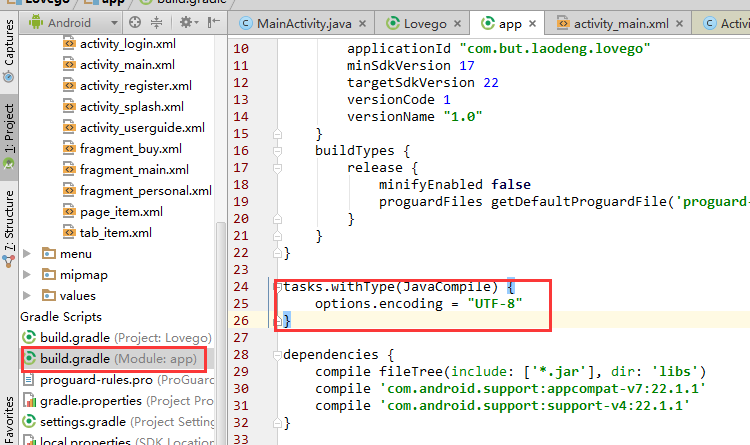Switch to the activity_main.xml editor tab
Screen dimensions: 750x445
pyautogui.click(x=621, y=23)
